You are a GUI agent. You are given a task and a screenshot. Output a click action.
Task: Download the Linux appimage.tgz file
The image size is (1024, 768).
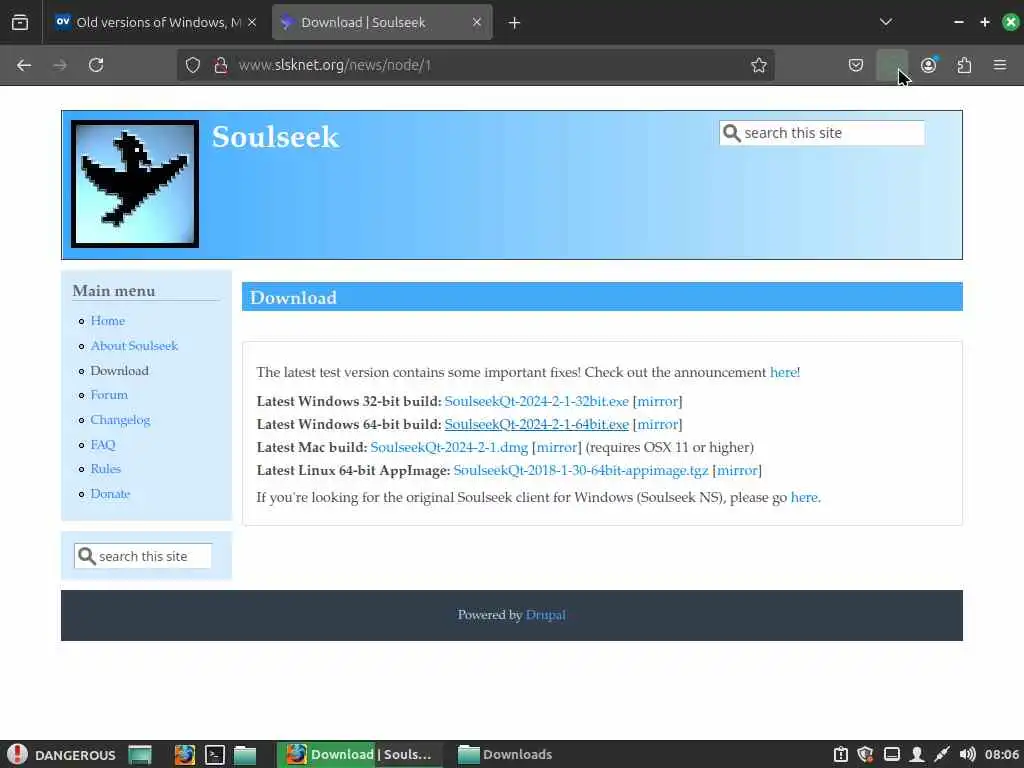coord(581,470)
